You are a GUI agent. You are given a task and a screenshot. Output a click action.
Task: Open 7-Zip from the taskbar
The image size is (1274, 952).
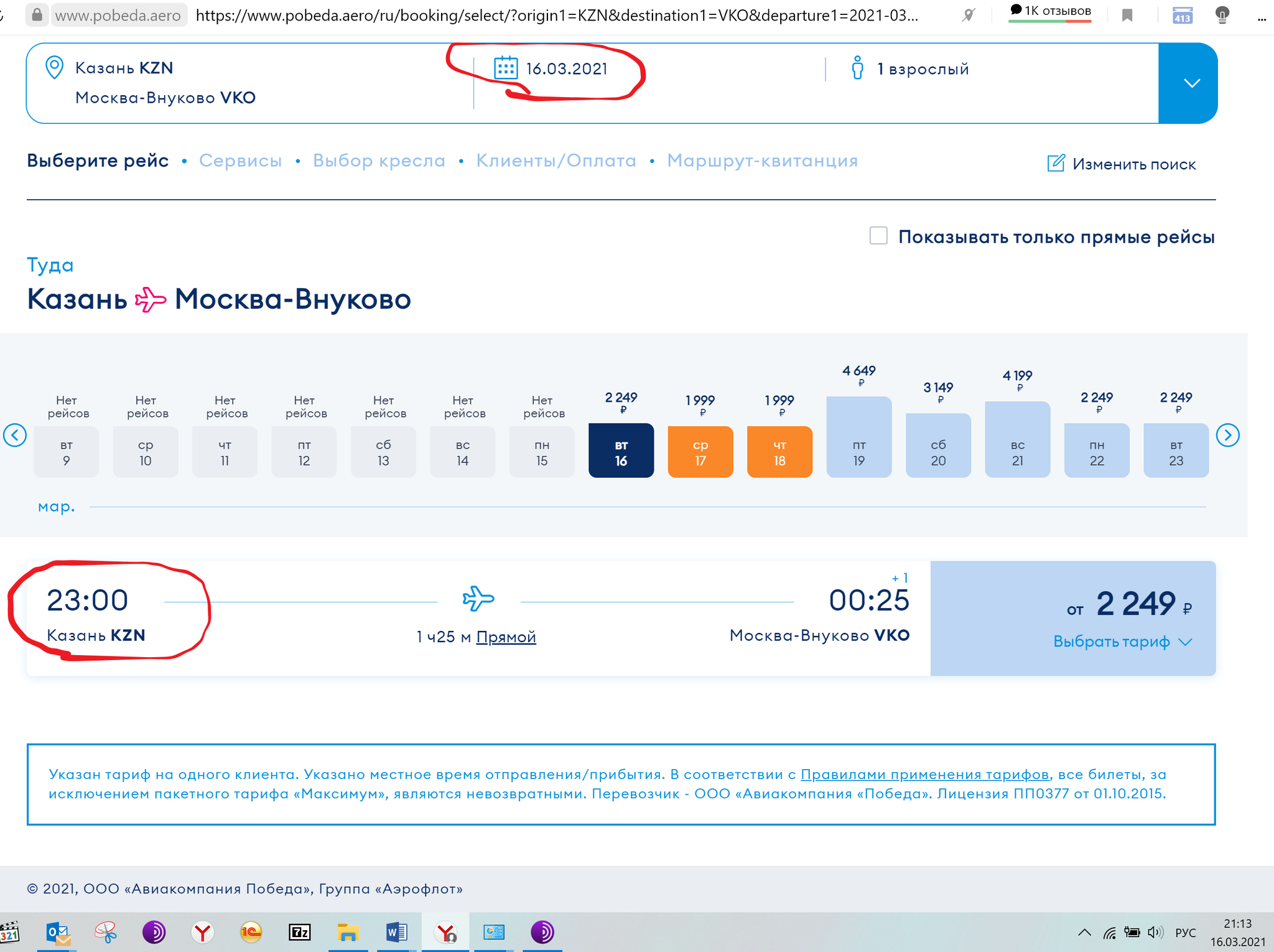(x=299, y=933)
